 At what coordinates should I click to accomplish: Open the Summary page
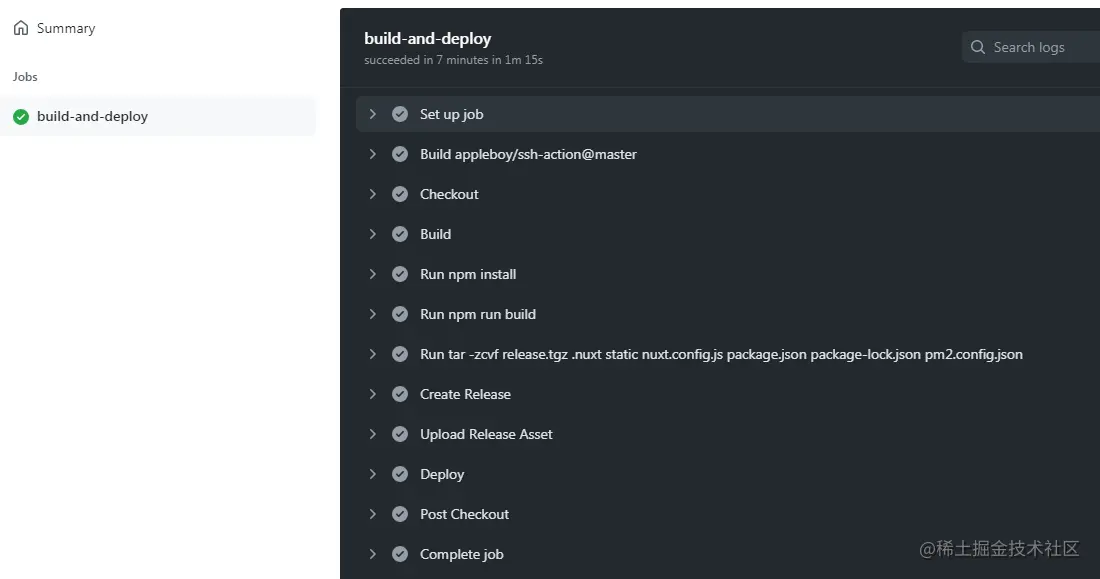coord(66,28)
